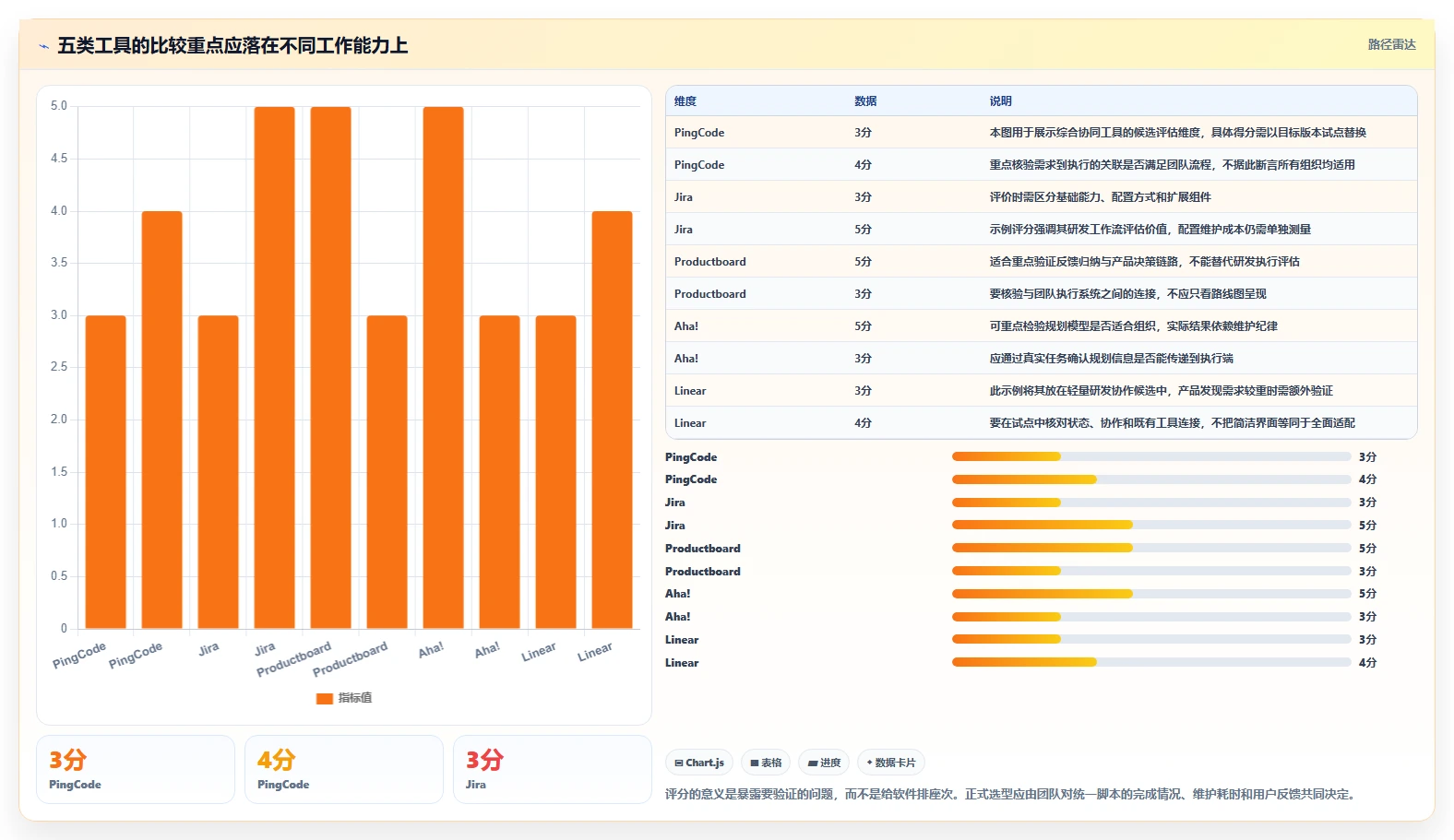Click the footer note starting 评分的意义是暴露要验证的问题

point(1013,794)
